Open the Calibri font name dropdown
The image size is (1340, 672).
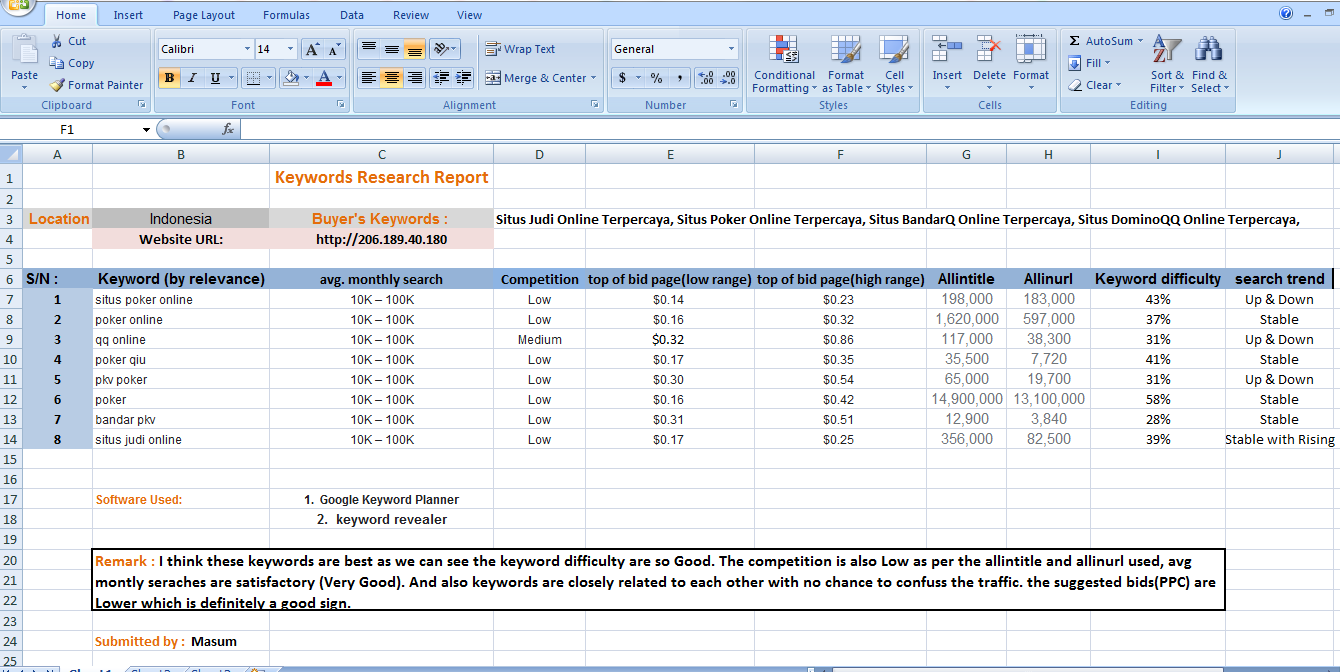[x=247, y=49]
